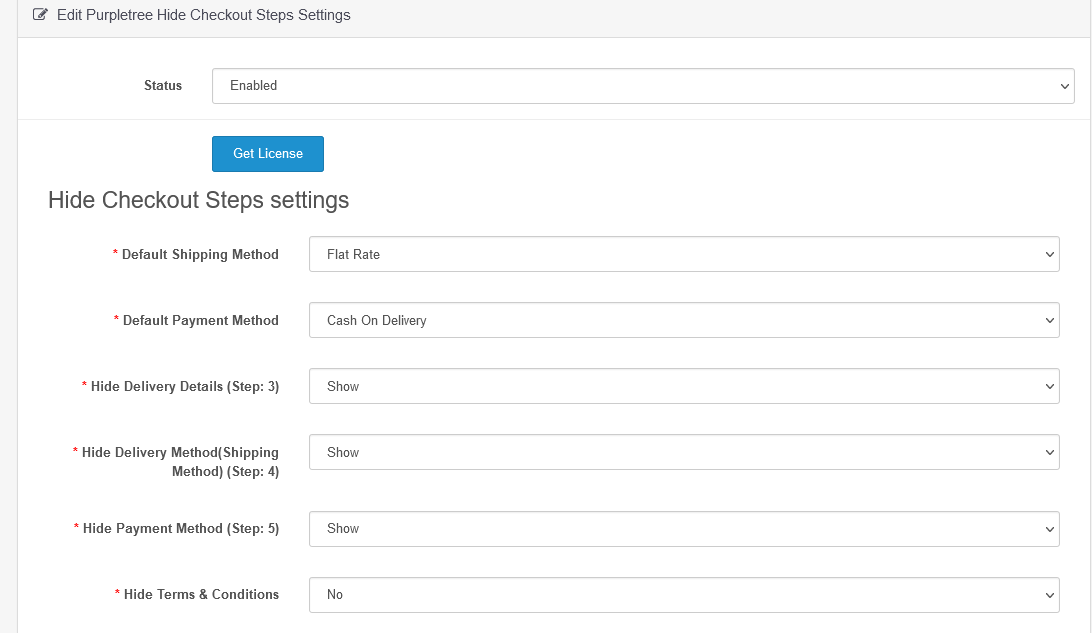Click the pencil edit icon in header
The image size is (1092, 633).
click(x=40, y=15)
